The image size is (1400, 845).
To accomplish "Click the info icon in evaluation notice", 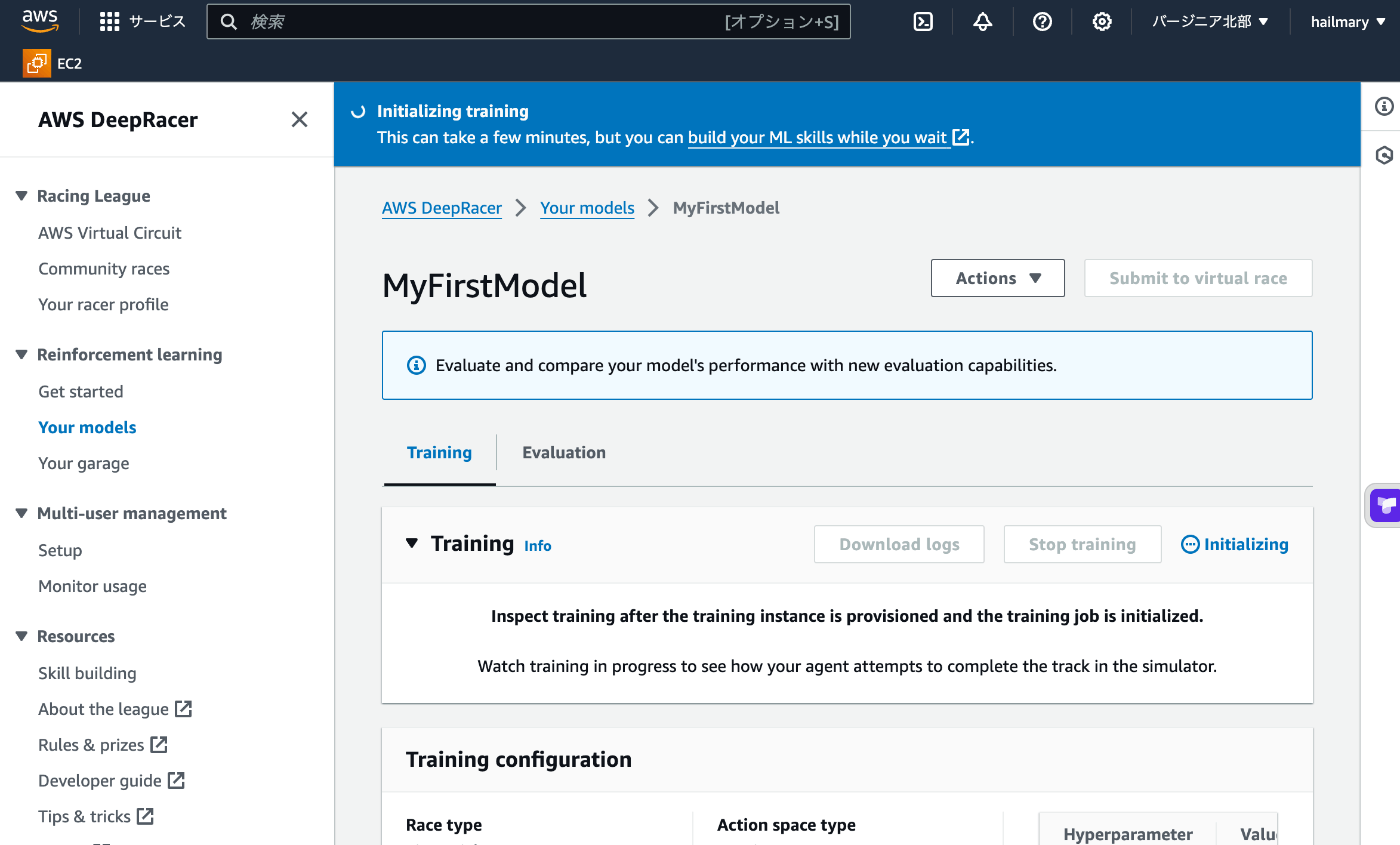I will (417, 366).
